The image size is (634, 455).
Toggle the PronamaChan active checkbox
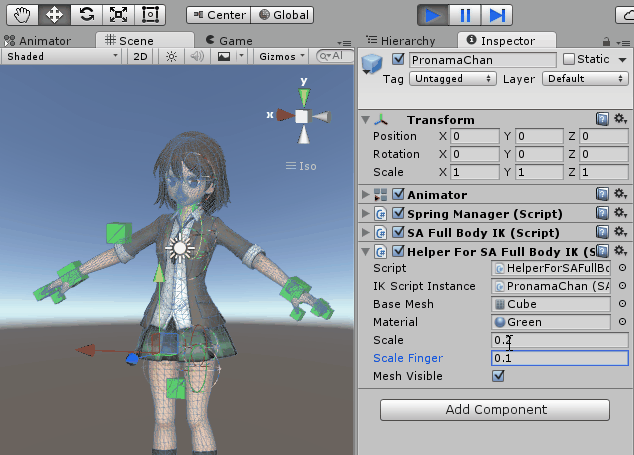[398, 59]
